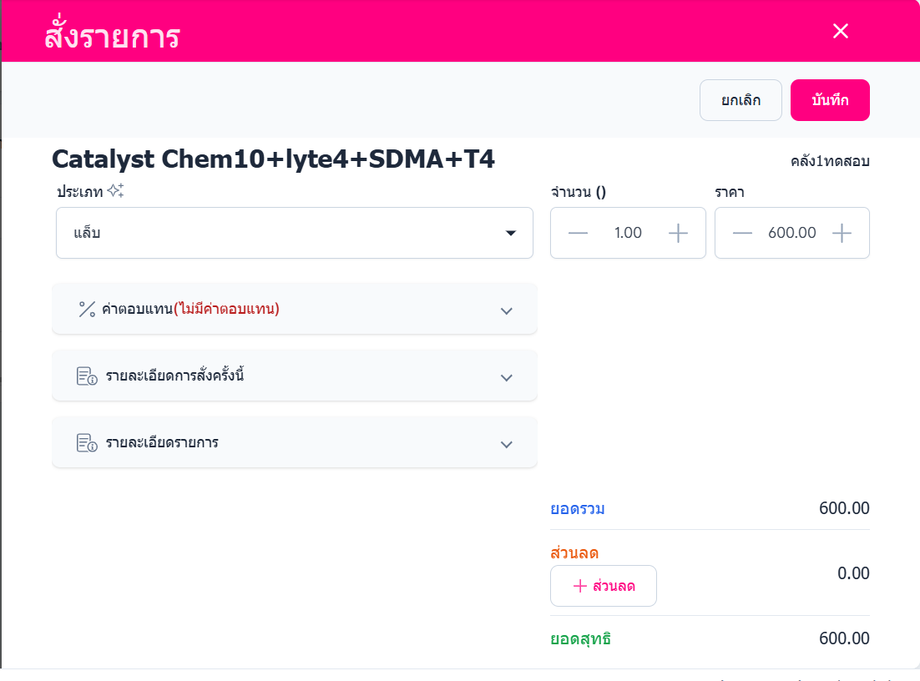The height and width of the screenshot is (681, 920).
Task: Click the บันทึก save button
Action: tap(830, 100)
